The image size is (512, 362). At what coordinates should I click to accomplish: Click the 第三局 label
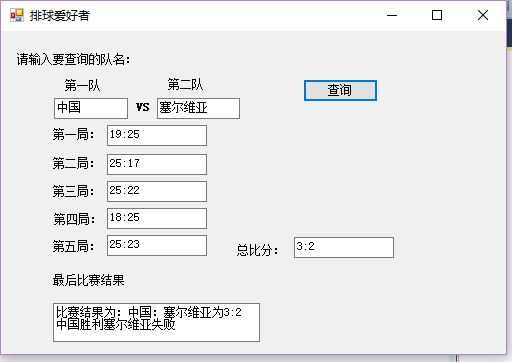[74, 191]
